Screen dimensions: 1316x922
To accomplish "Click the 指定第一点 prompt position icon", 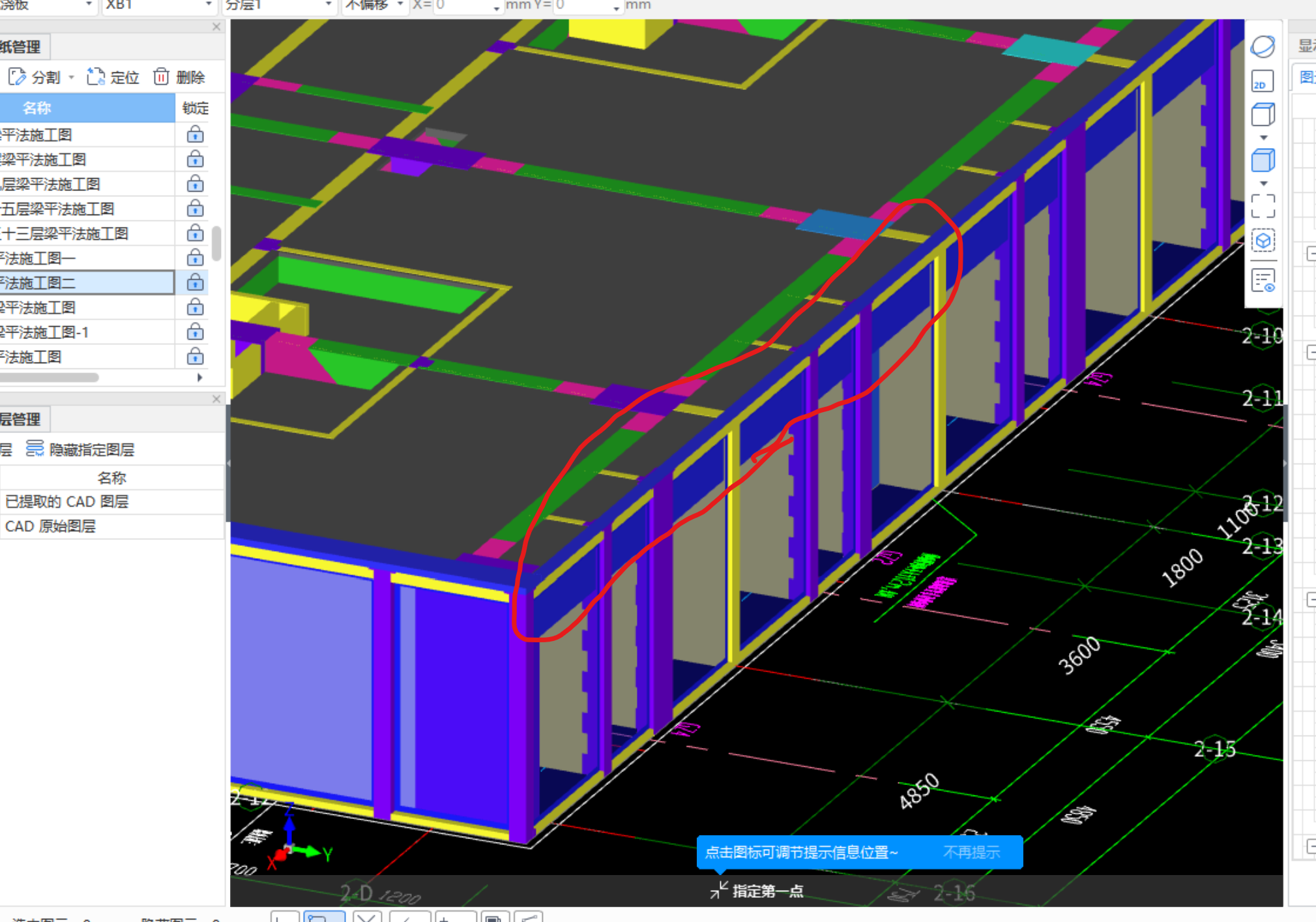I will click(719, 890).
